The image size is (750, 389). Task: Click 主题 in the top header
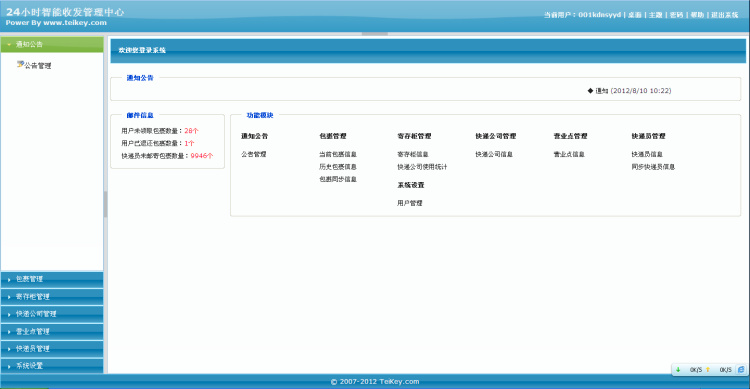click(655, 15)
